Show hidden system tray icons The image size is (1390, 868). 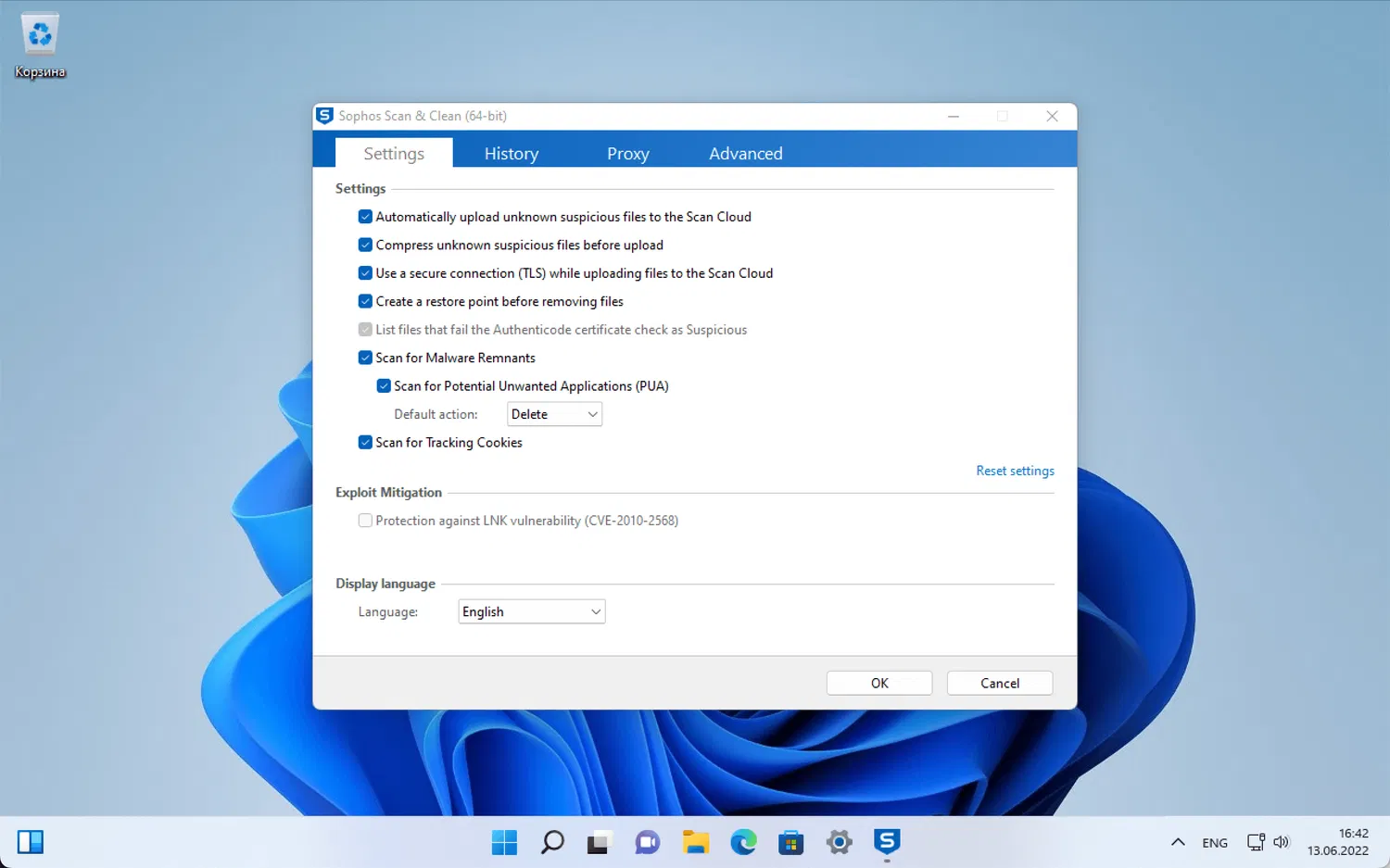[x=1178, y=842]
